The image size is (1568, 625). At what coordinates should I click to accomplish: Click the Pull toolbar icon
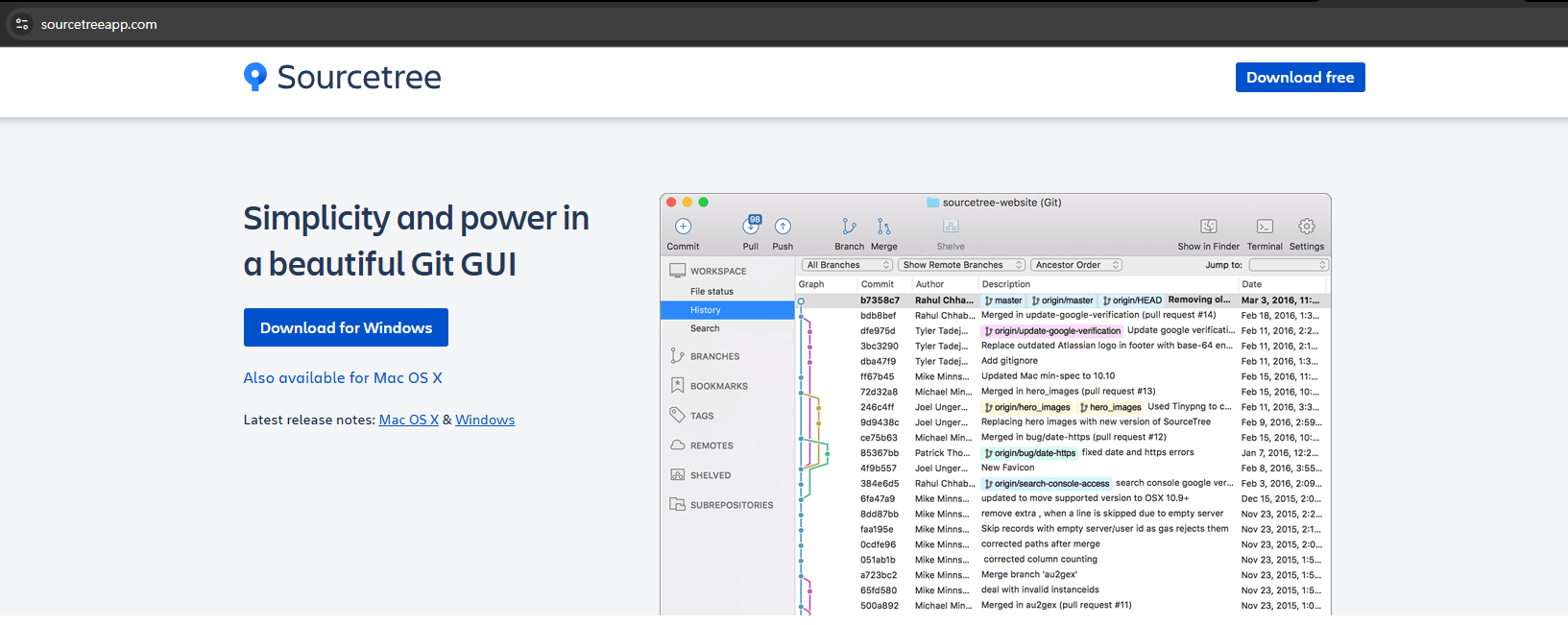(751, 227)
